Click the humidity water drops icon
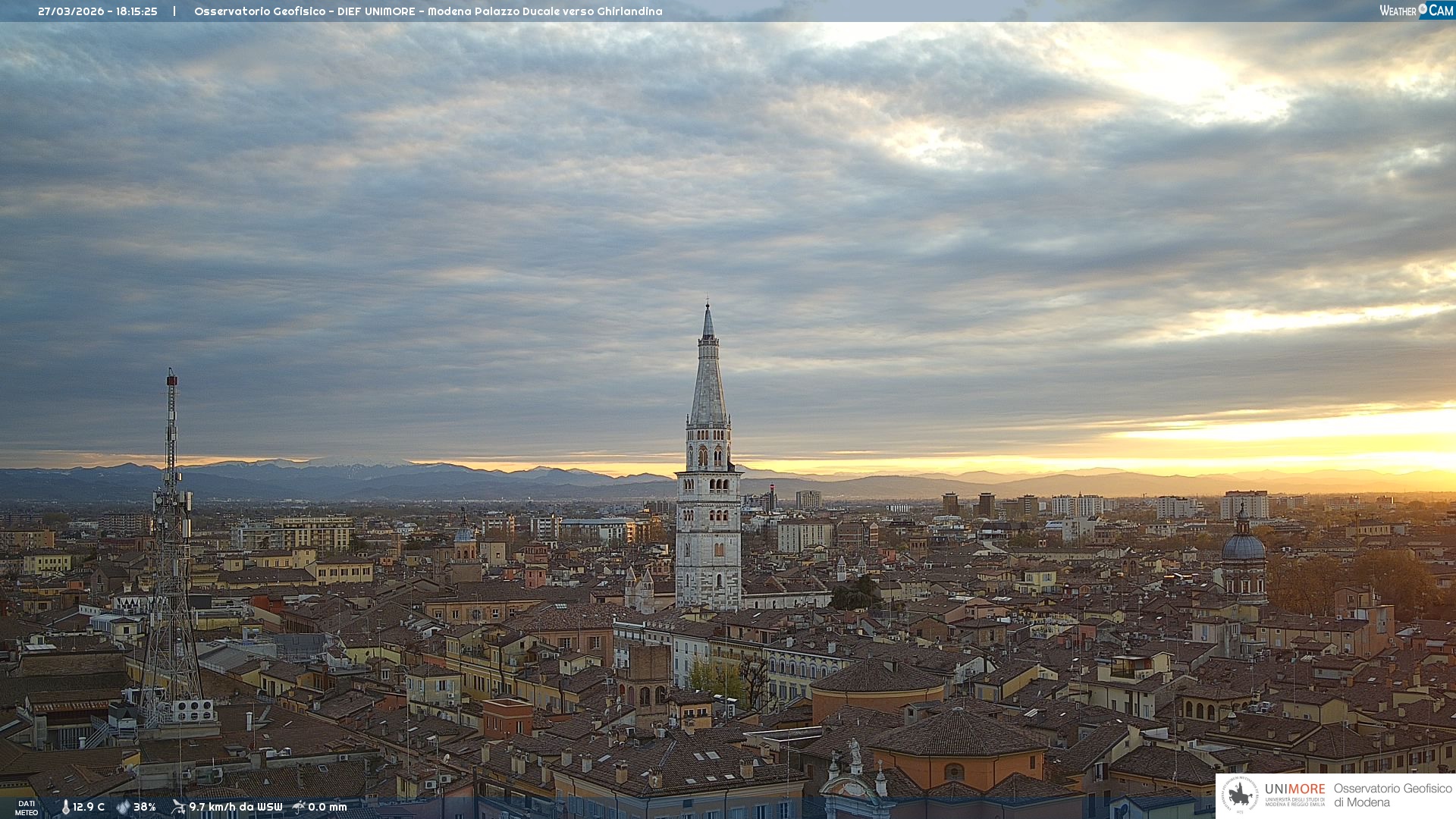Image resolution: width=1456 pixels, height=819 pixels. pyautogui.click(x=123, y=808)
